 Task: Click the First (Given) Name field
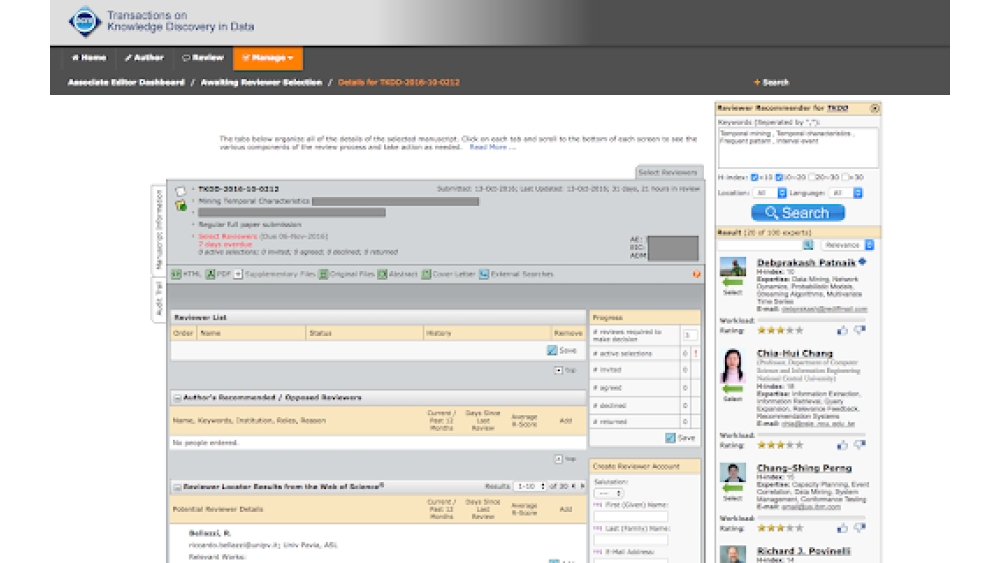(x=631, y=516)
